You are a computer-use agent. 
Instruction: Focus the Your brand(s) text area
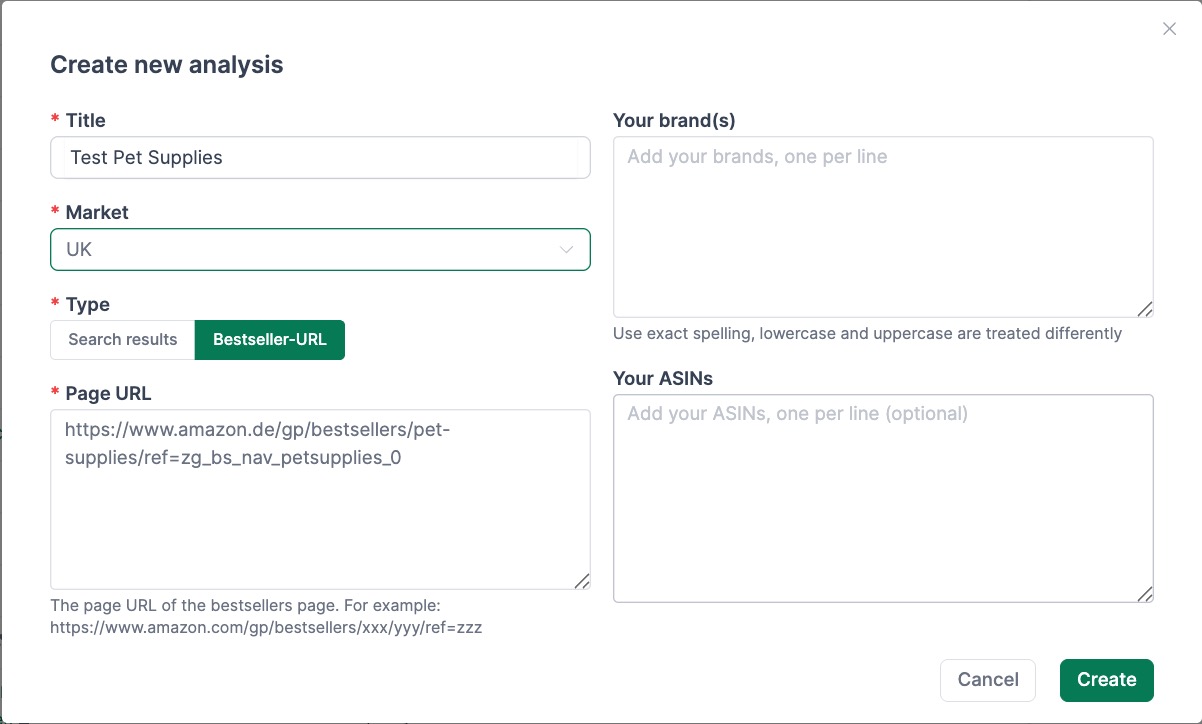point(882,227)
